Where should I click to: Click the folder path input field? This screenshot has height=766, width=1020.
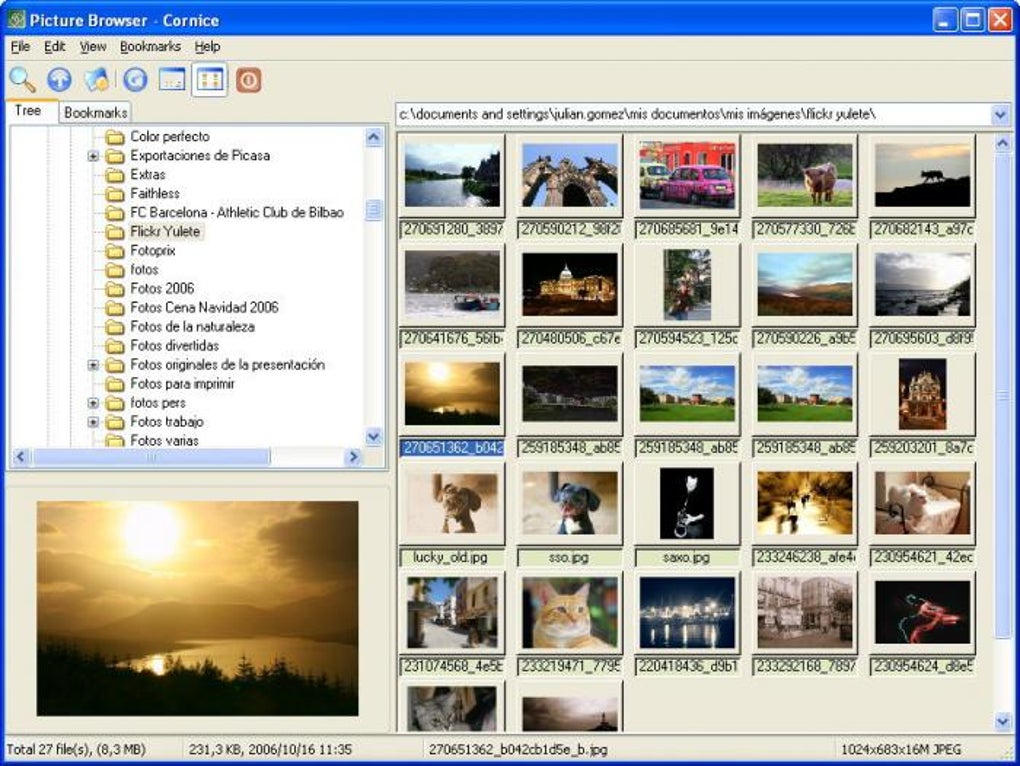click(693, 114)
